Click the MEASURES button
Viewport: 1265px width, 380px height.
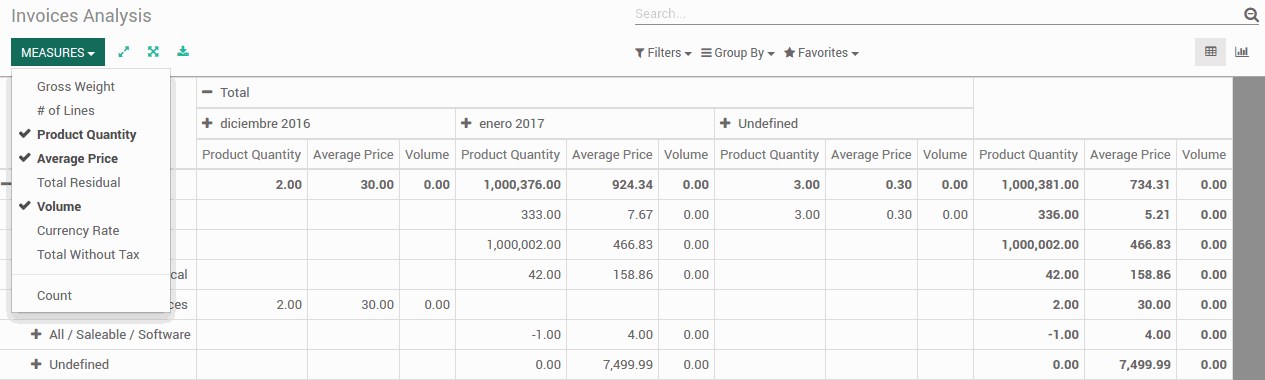58,52
